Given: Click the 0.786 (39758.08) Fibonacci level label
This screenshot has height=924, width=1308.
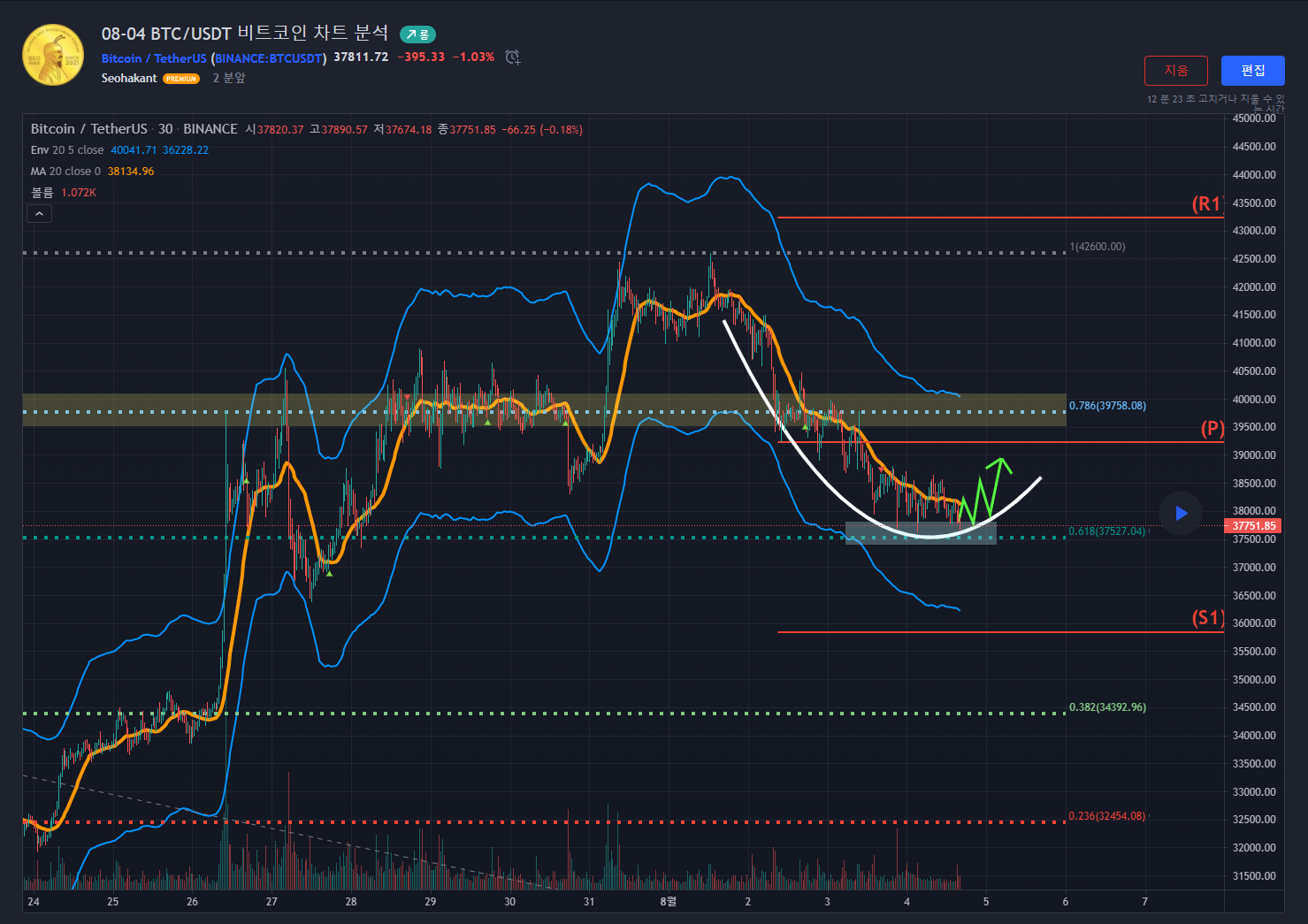Looking at the screenshot, I should (1106, 406).
